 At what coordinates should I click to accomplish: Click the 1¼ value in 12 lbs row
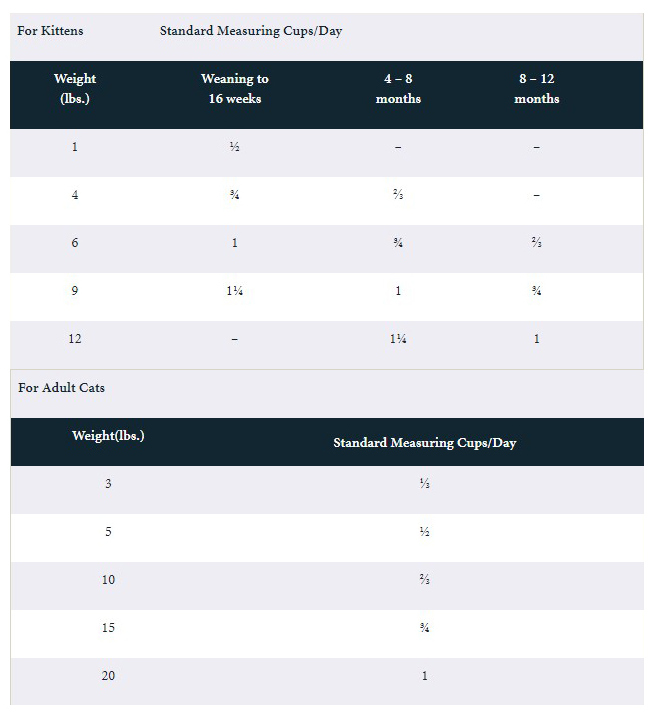tap(398, 339)
